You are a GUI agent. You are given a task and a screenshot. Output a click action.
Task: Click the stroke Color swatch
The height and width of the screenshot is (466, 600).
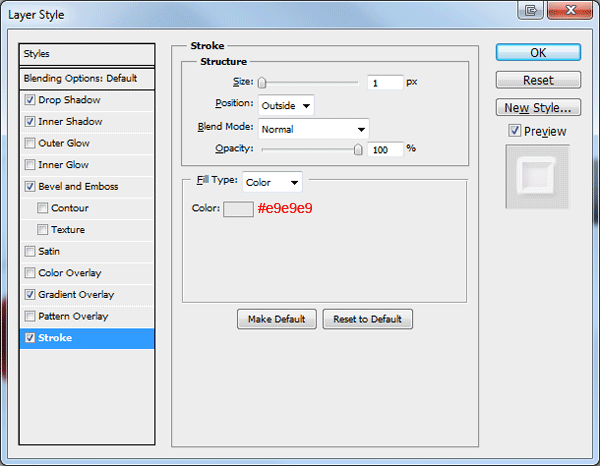(x=238, y=209)
